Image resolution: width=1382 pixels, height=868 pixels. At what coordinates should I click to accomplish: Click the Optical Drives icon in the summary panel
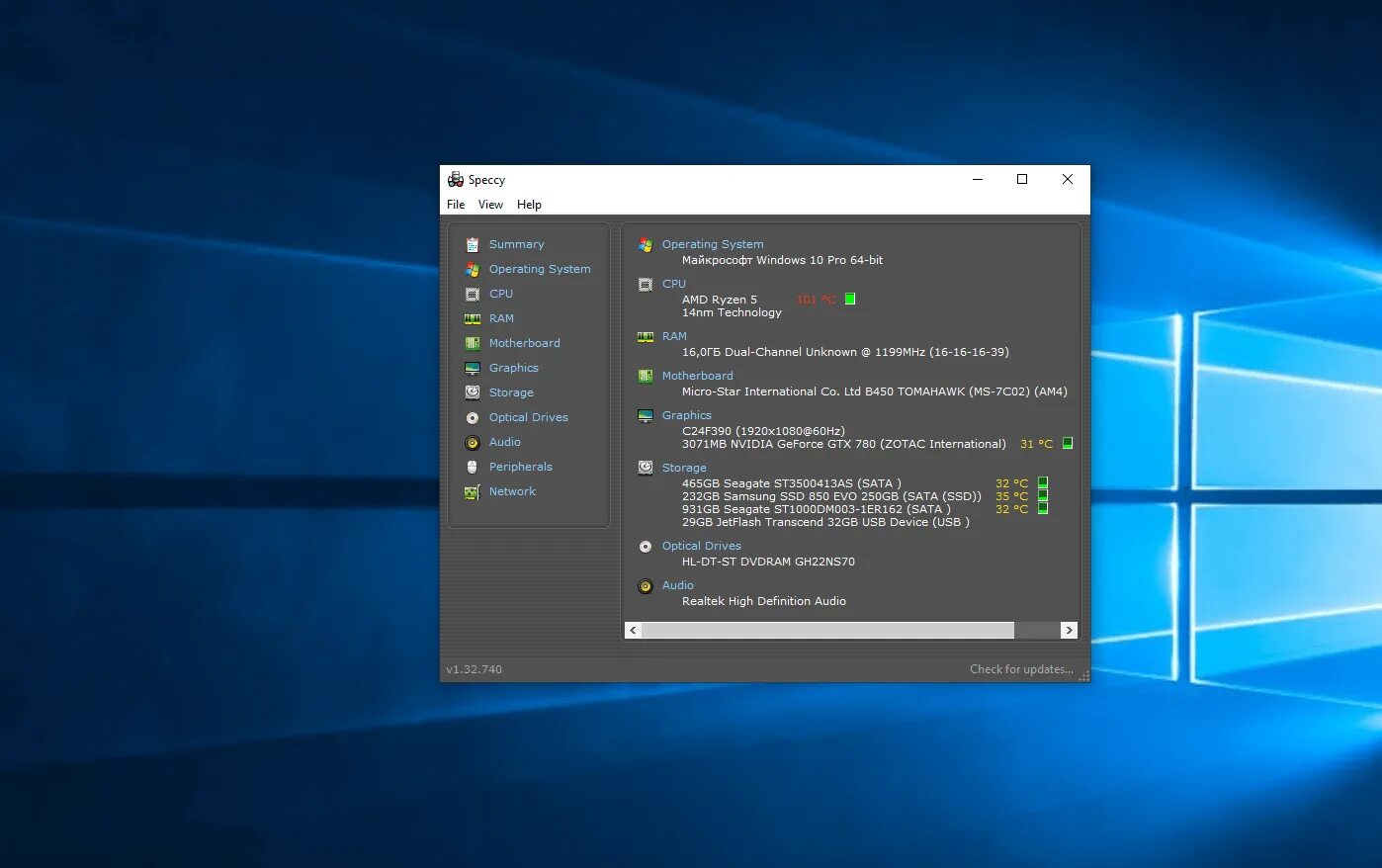pos(646,546)
